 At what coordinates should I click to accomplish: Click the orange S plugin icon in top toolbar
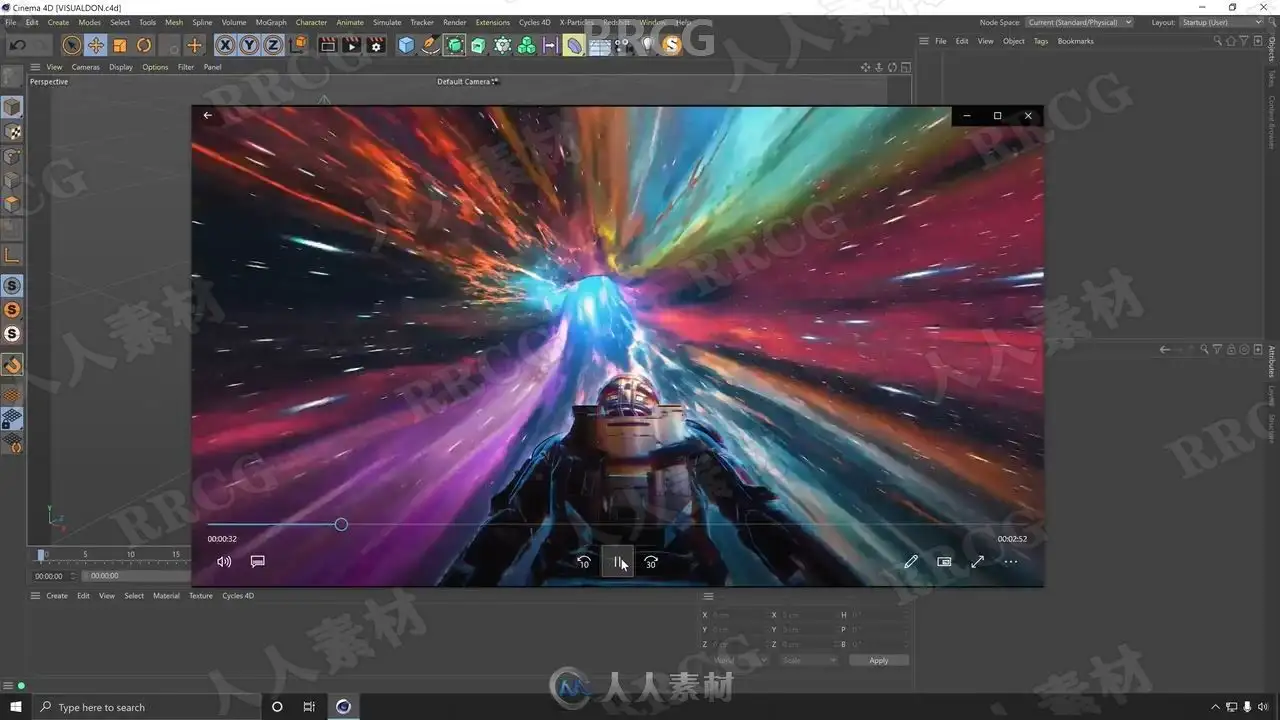[x=671, y=45]
